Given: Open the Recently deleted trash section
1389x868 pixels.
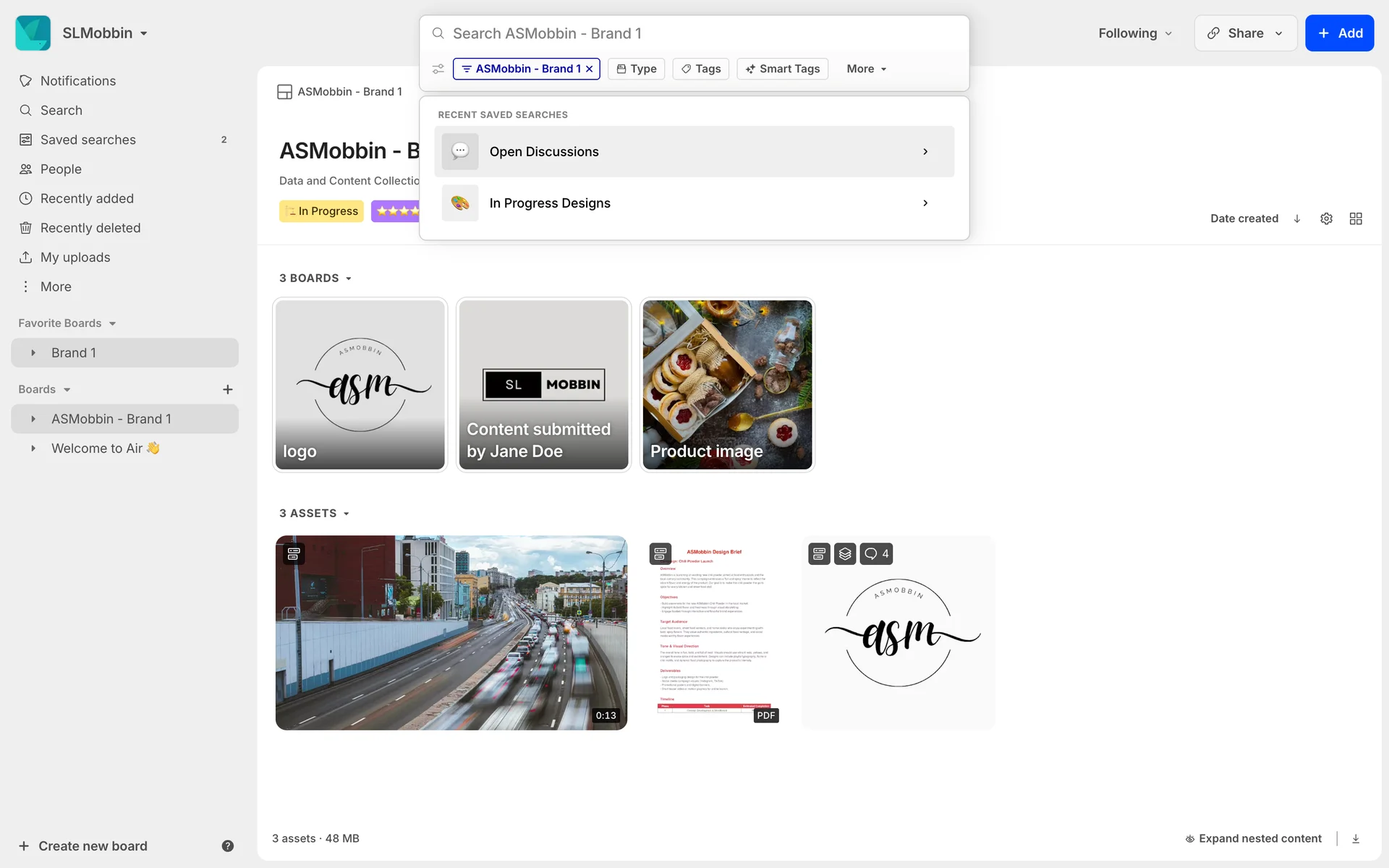Looking at the screenshot, I should pyautogui.click(x=90, y=228).
